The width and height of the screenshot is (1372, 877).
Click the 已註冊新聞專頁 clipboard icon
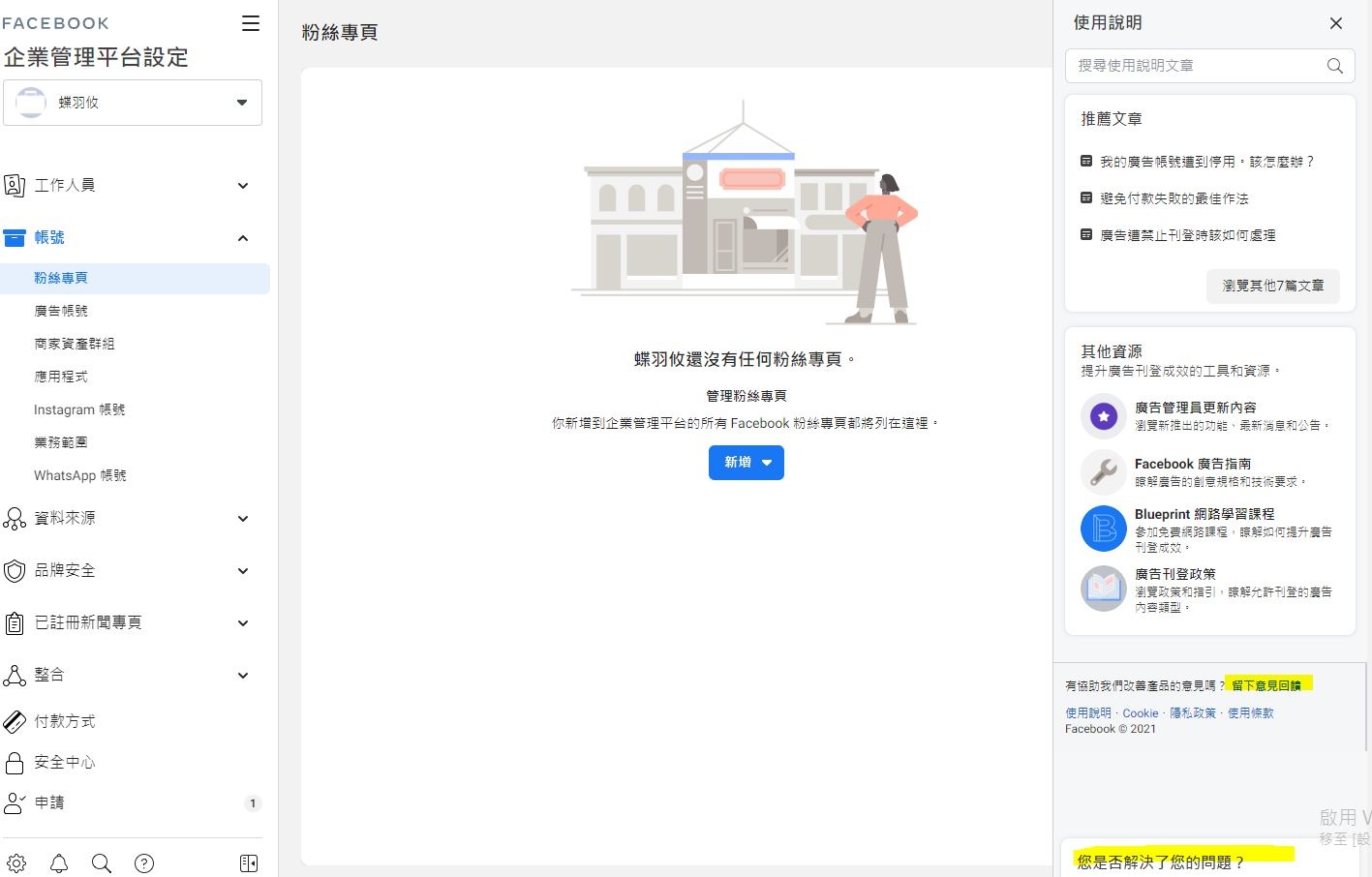tap(15, 622)
